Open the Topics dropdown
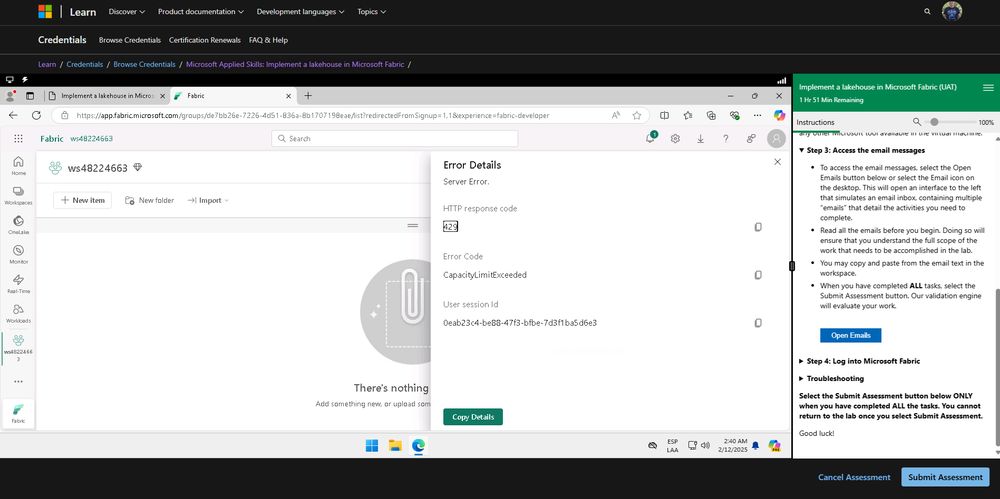 tap(371, 11)
